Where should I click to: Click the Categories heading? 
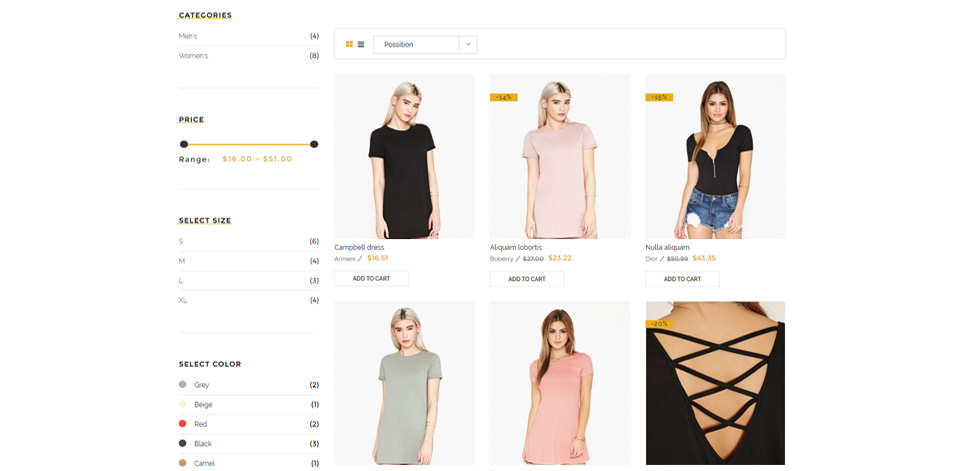205,15
